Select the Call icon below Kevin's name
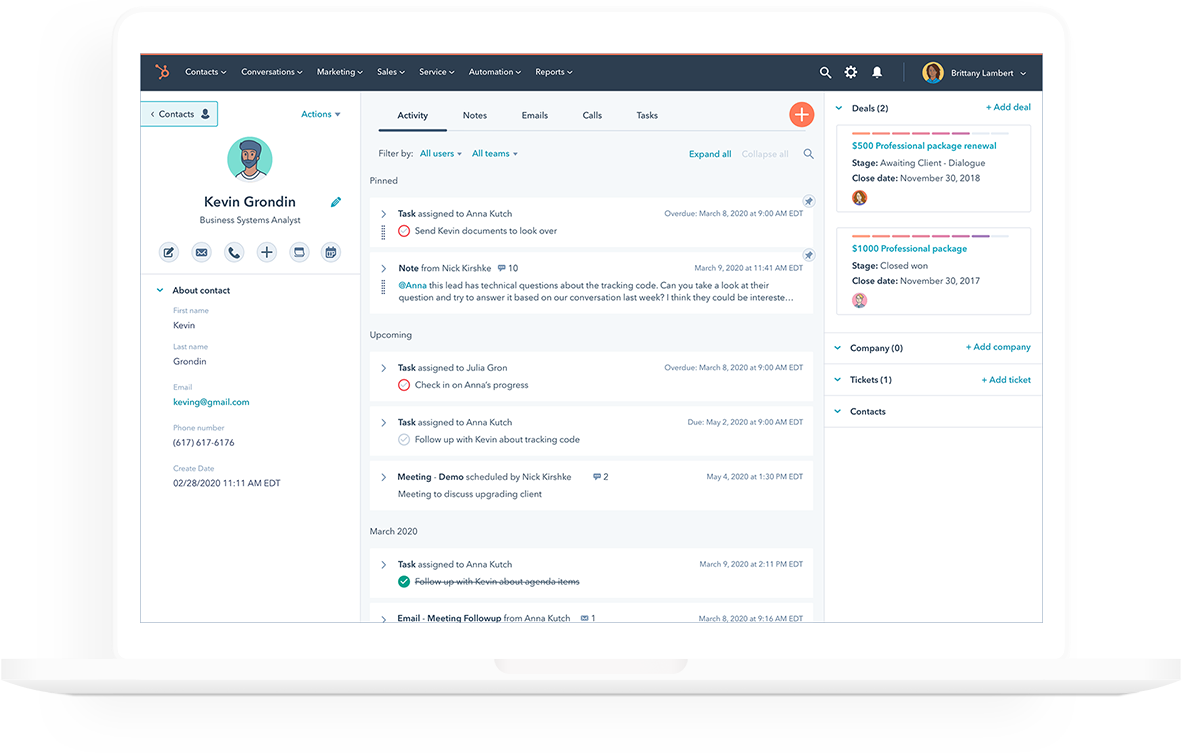 (233, 252)
